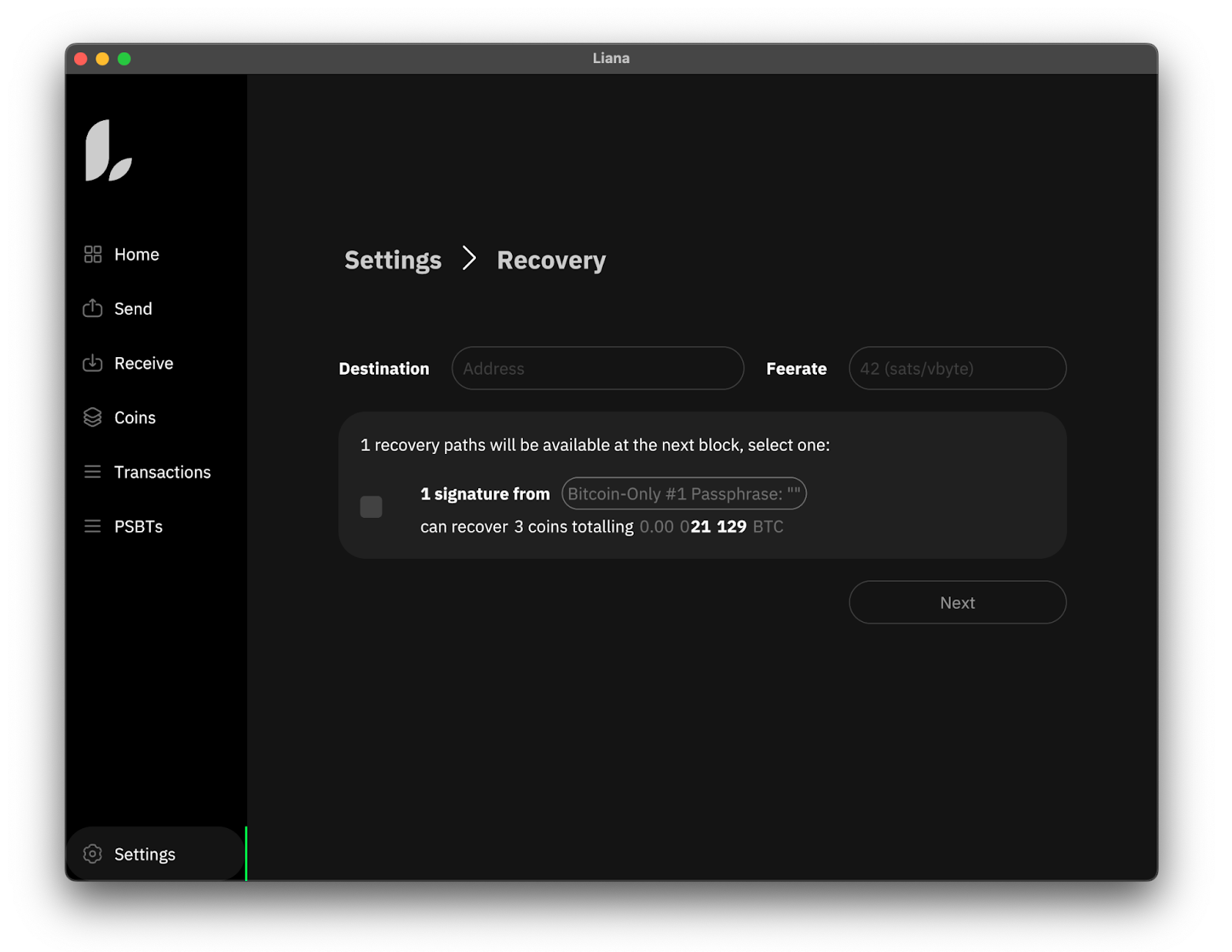Viewport: 1232px width, 952px height.
Task: Click the Liana leaf logo
Action: coord(109,151)
